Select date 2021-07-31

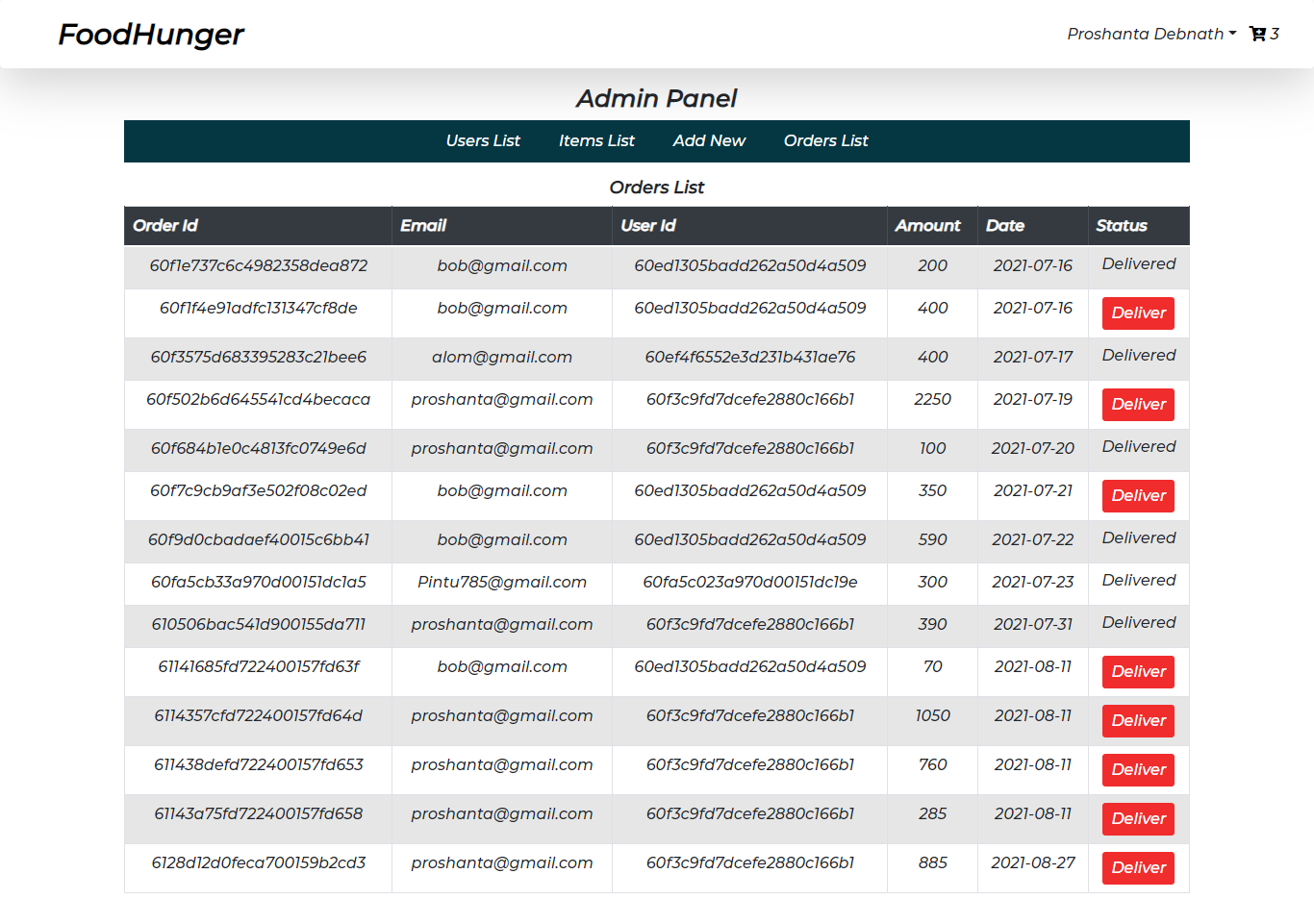tap(1032, 624)
